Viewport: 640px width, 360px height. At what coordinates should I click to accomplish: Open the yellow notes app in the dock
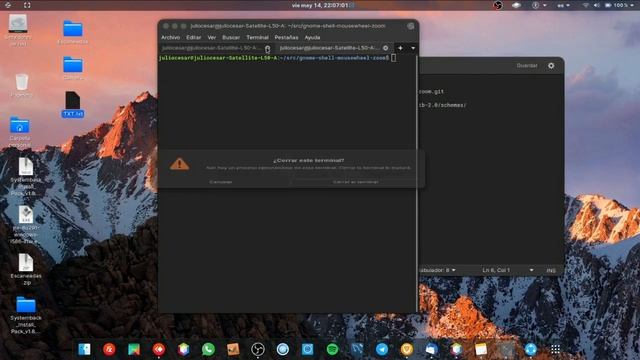(x=481, y=349)
